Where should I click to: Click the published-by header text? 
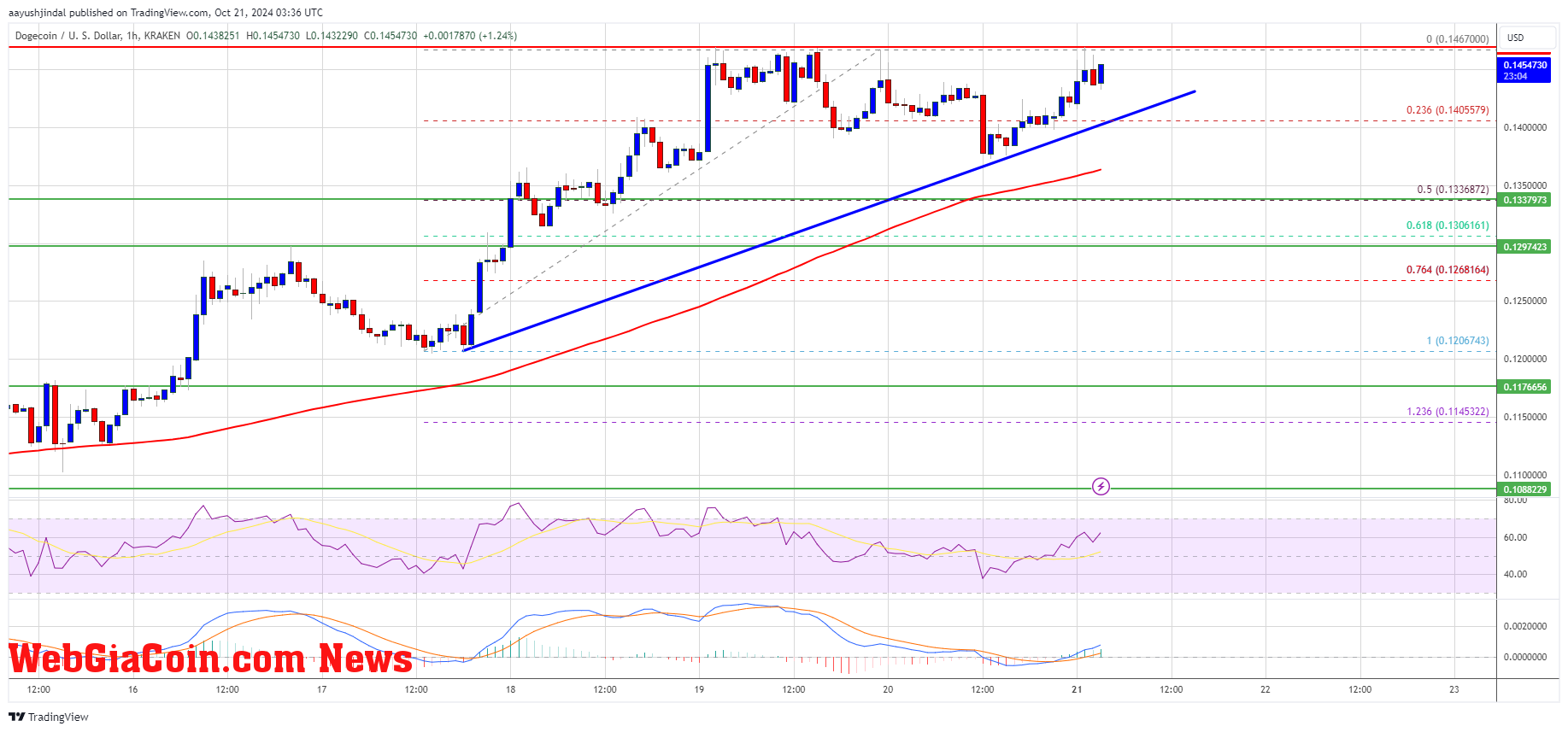166,13
